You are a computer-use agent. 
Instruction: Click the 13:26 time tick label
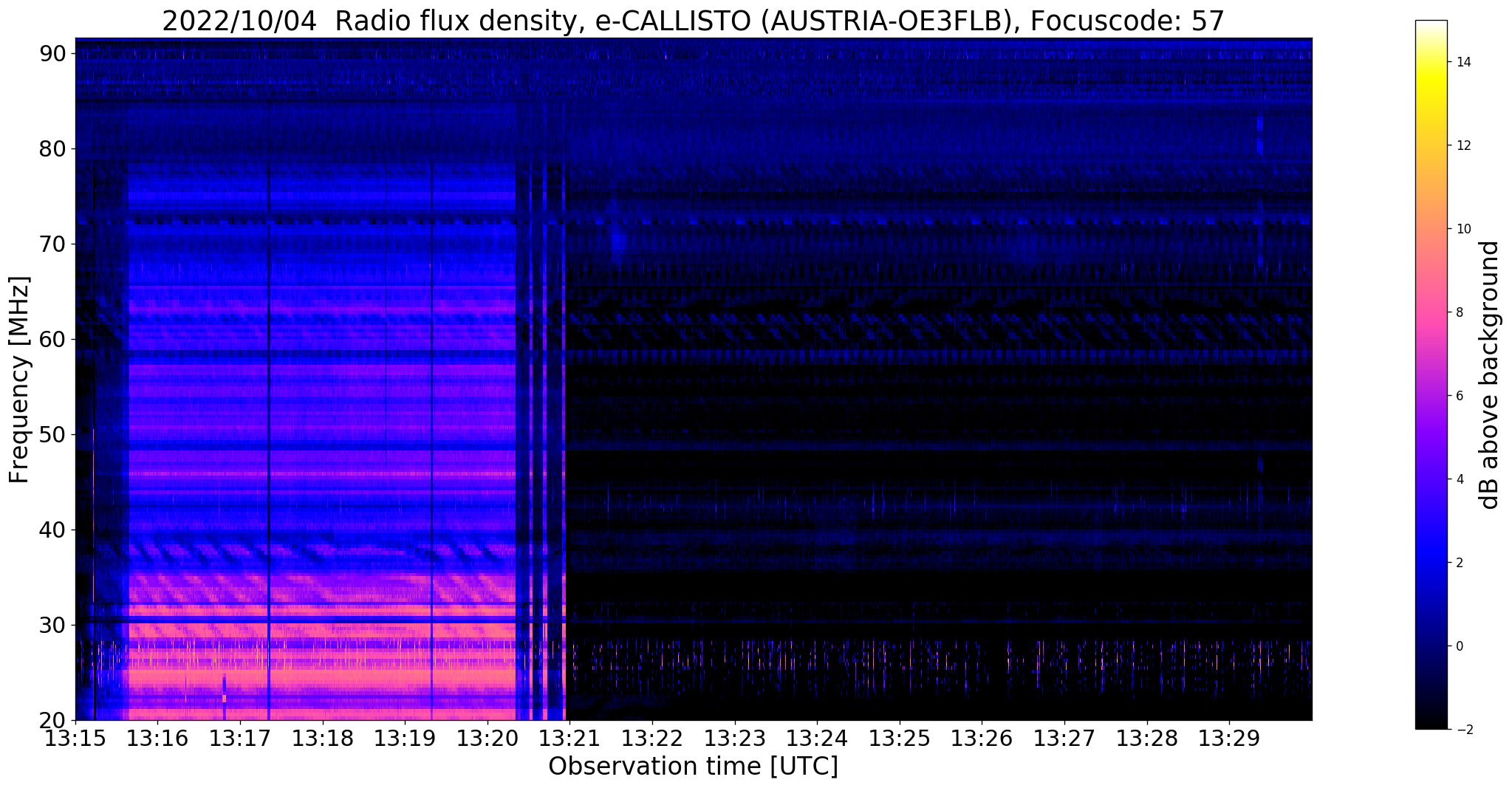982,739
